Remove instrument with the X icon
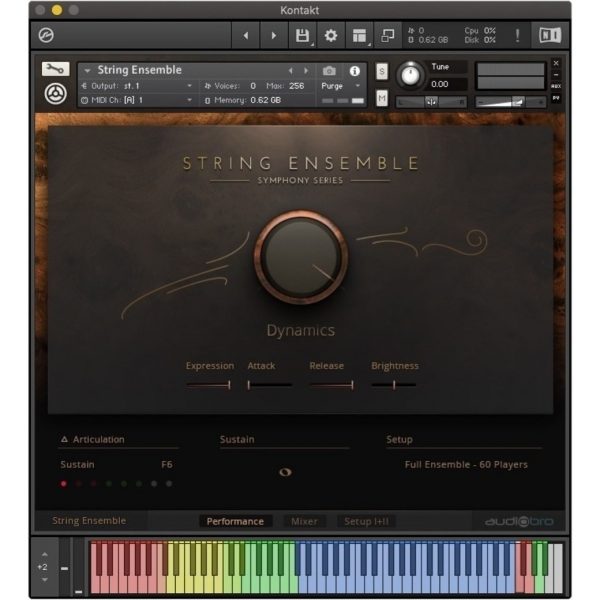600x600 pixels. click(556, 63)
